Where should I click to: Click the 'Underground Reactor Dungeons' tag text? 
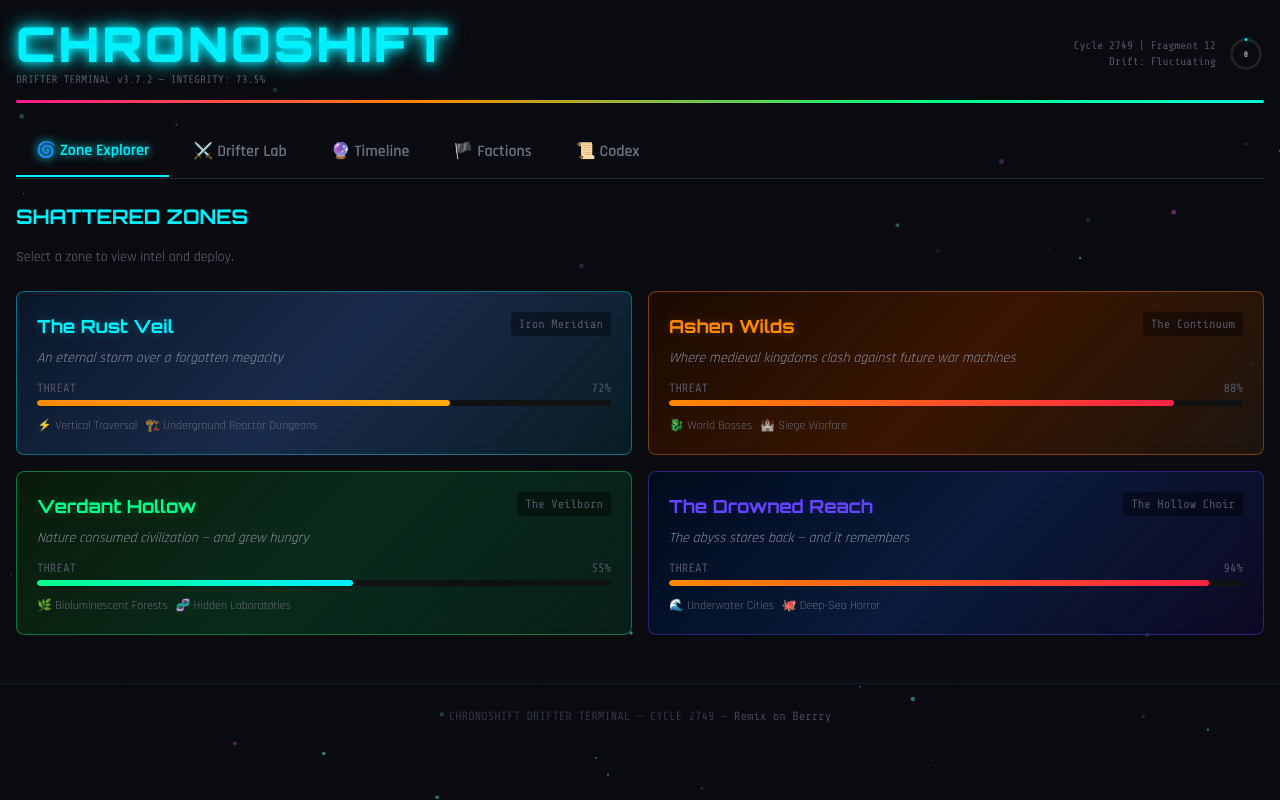coord(240,425)
